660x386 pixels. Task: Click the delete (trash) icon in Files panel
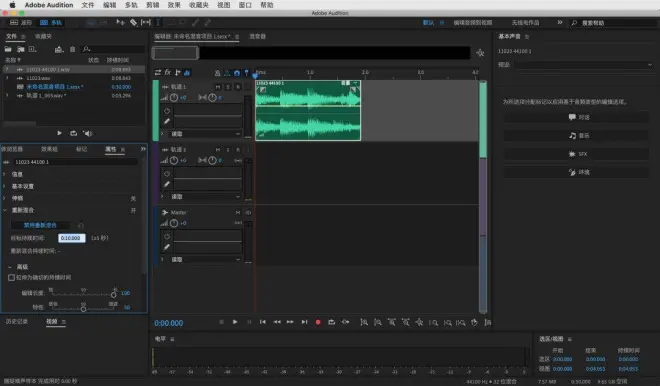(72, 49)
